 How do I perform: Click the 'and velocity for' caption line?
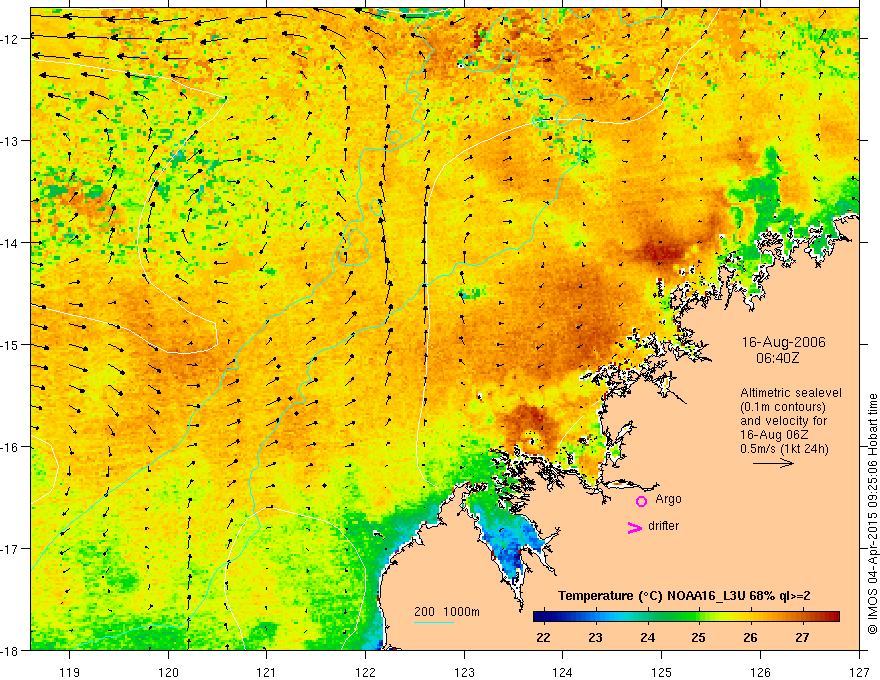783,421
